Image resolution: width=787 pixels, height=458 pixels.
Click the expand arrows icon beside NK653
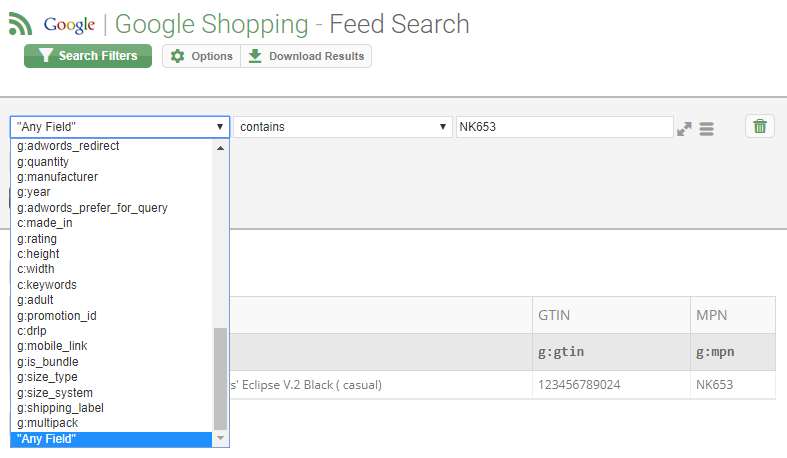684,129
